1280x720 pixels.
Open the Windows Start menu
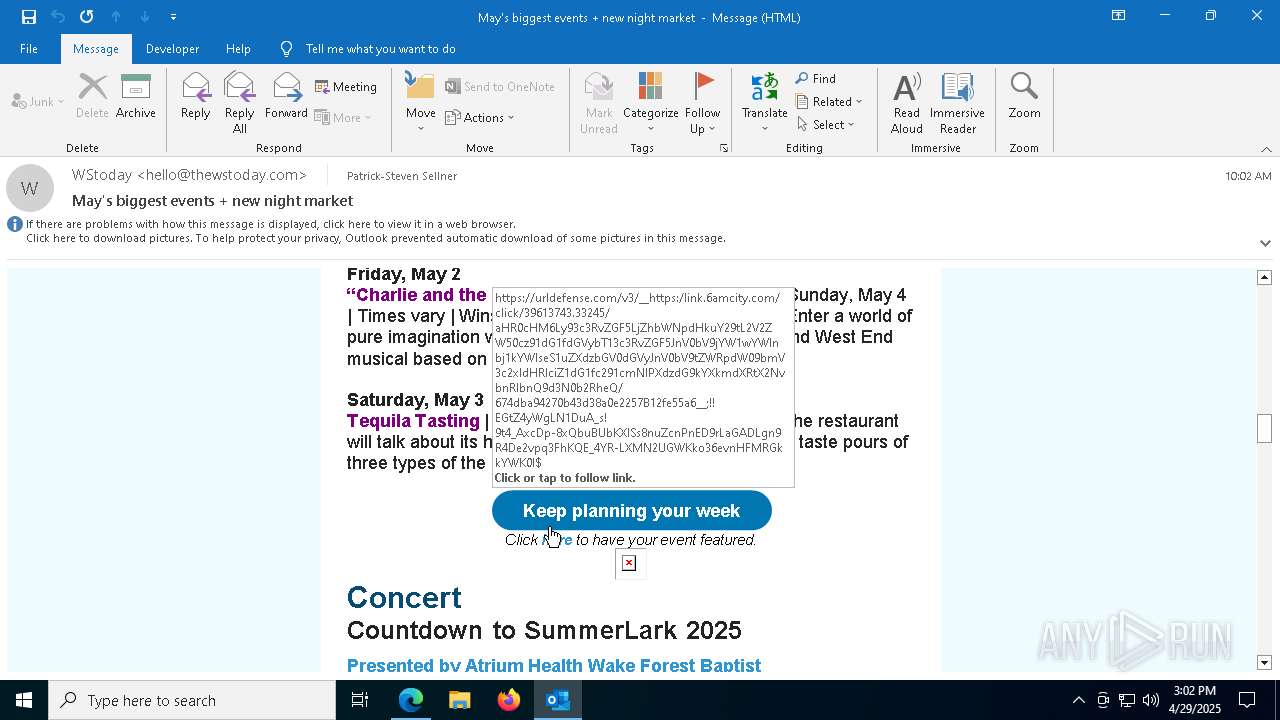[x=24, y=700]
